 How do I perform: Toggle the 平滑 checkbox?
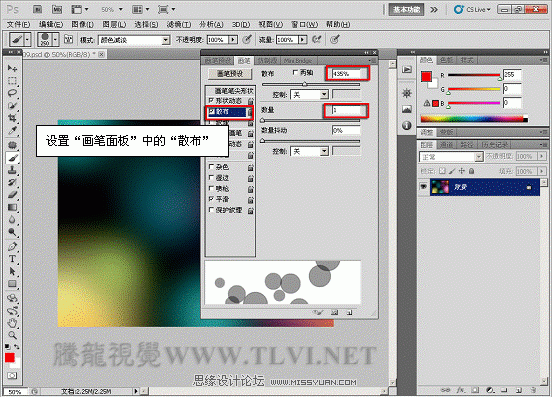(x=212, y=199)
